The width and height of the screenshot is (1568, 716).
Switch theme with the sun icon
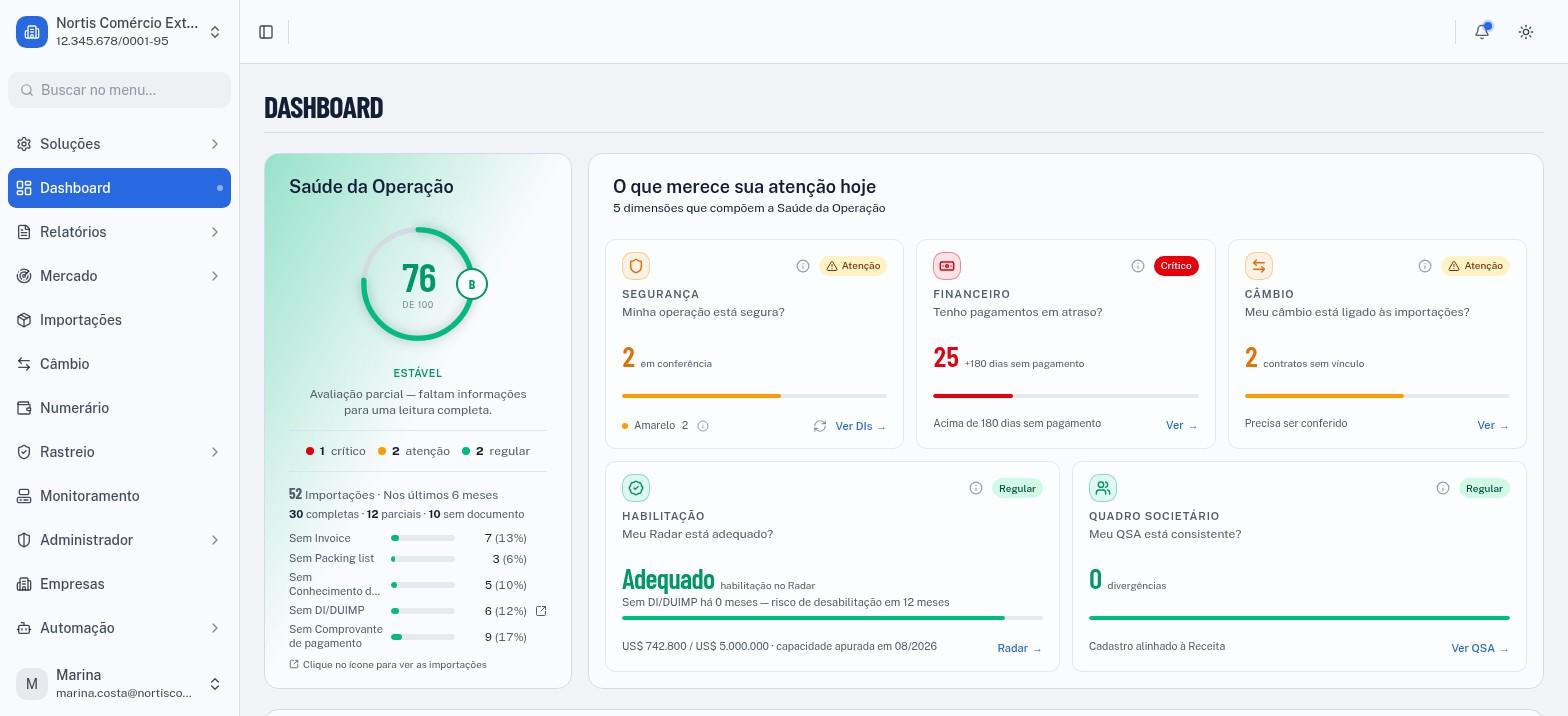pos(1526,32)
